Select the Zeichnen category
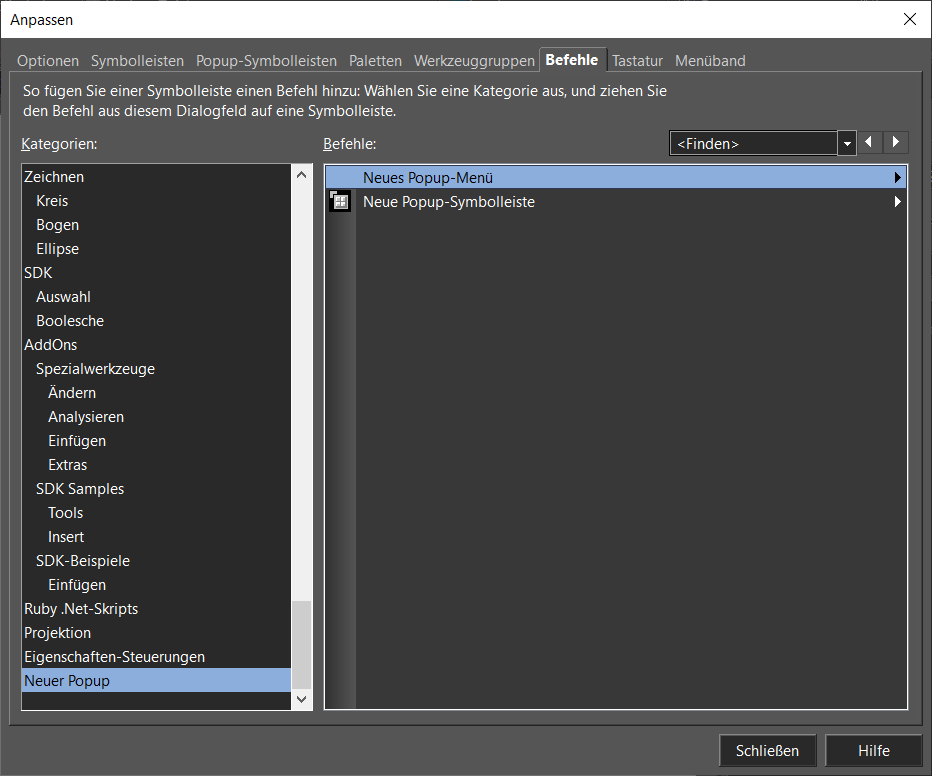The height and width of the screenshot is (776, 932). tap(156, 176)
